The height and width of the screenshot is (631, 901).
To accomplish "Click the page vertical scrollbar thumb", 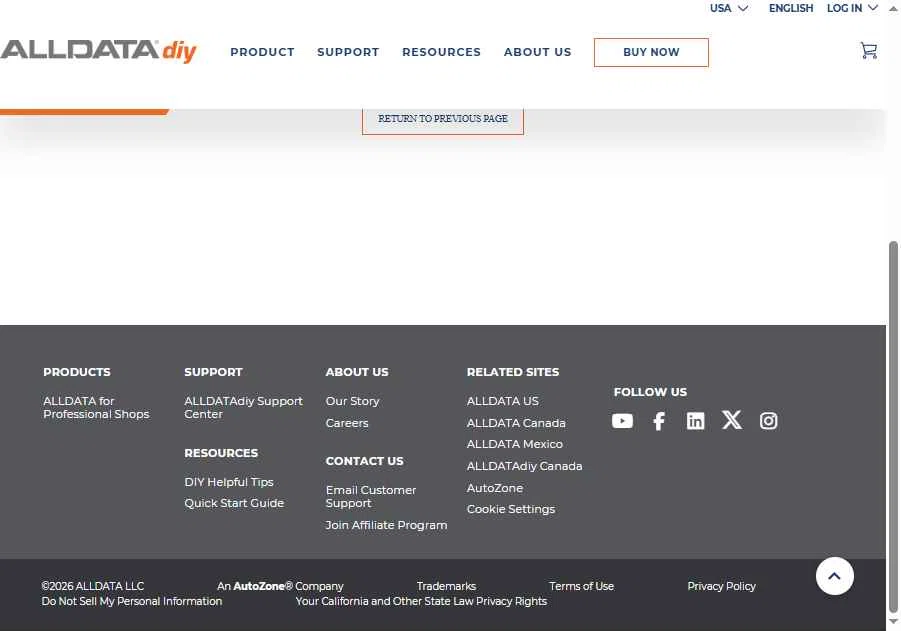I will (893, 428).
